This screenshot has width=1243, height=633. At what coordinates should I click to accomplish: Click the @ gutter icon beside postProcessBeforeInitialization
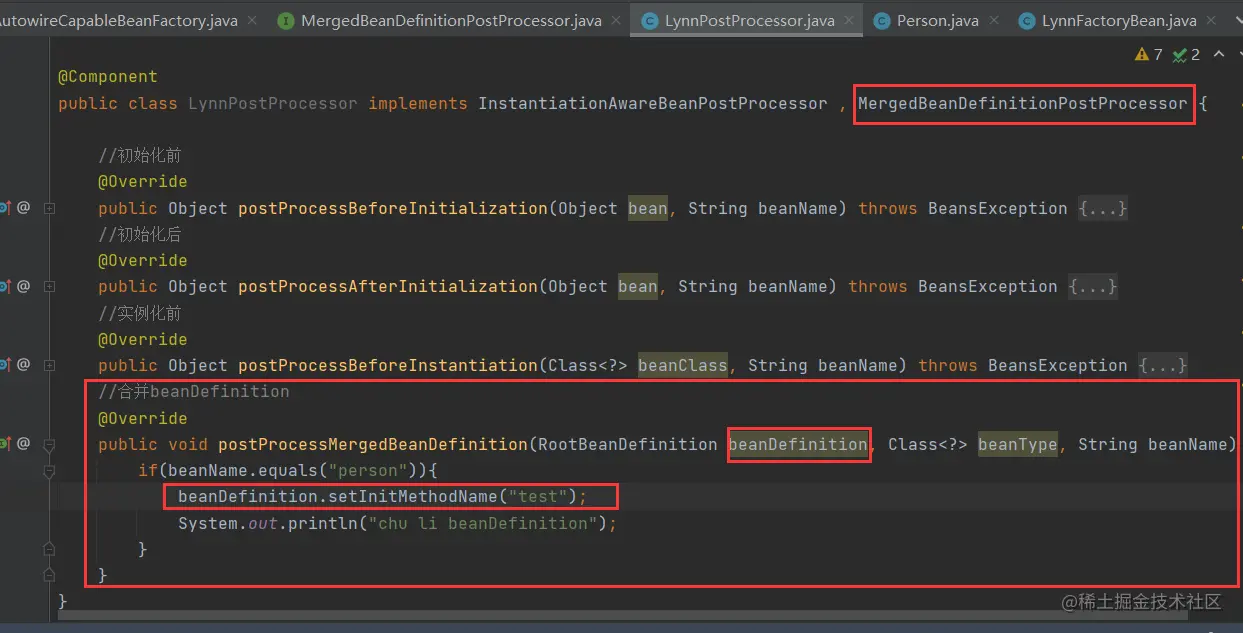pyautogui.click(x=23, y=208)
